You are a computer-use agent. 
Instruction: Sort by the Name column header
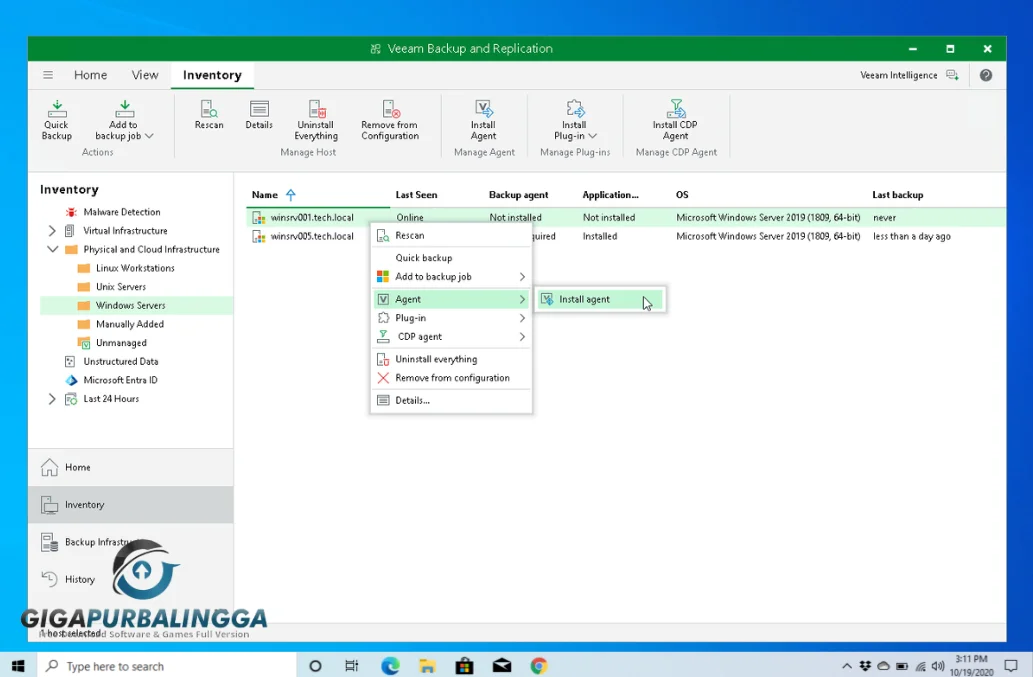[x=265, y=195]
